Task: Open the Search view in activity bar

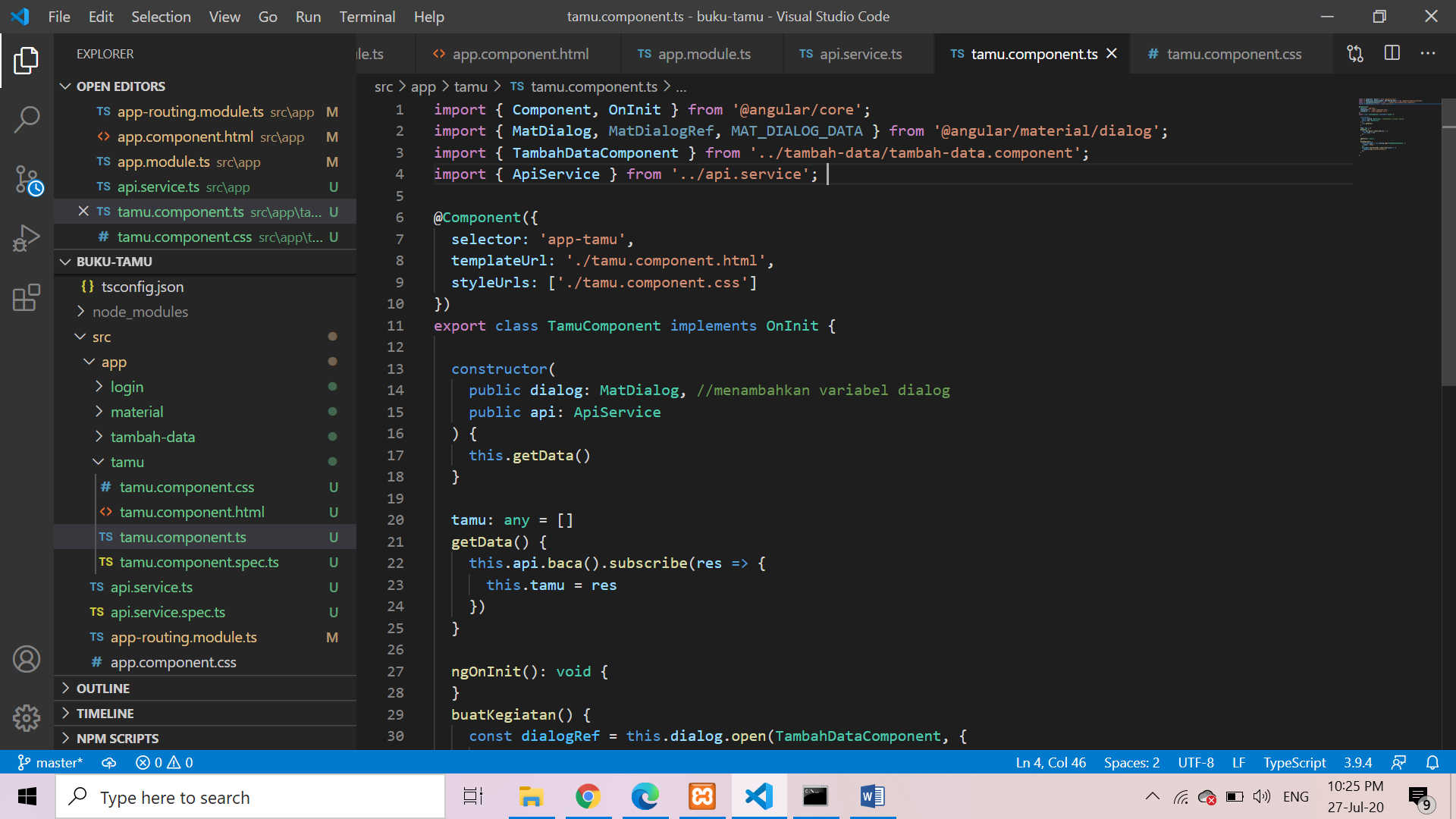Action: point(27,119)
